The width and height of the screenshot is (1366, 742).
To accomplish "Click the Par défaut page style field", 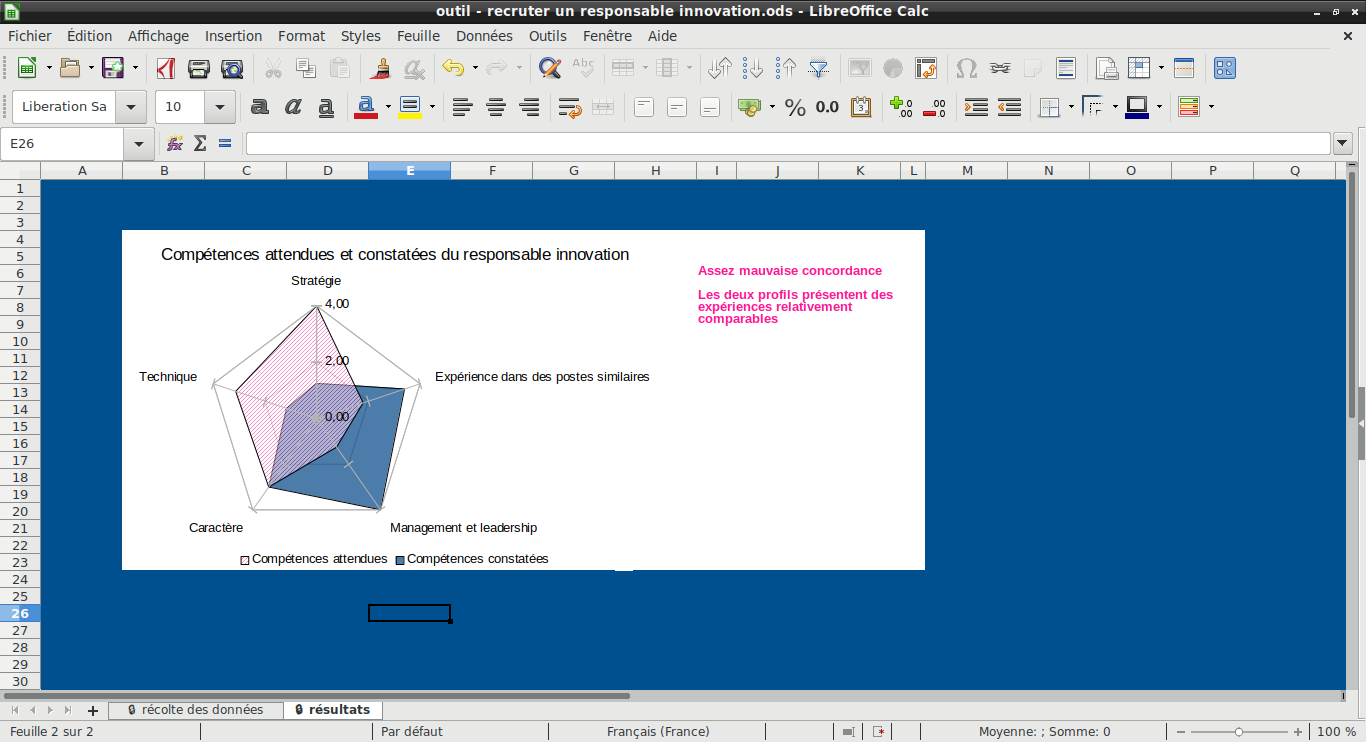I will coord(412,731).
